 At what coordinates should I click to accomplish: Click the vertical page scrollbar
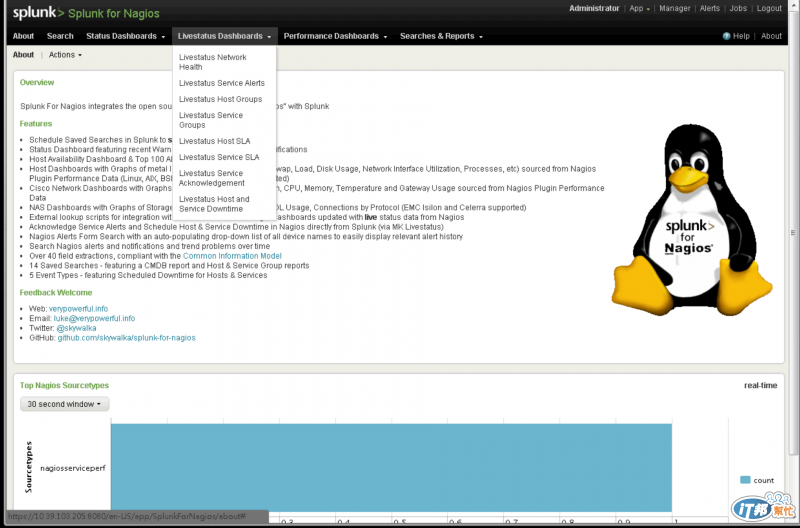coord(793,233)
